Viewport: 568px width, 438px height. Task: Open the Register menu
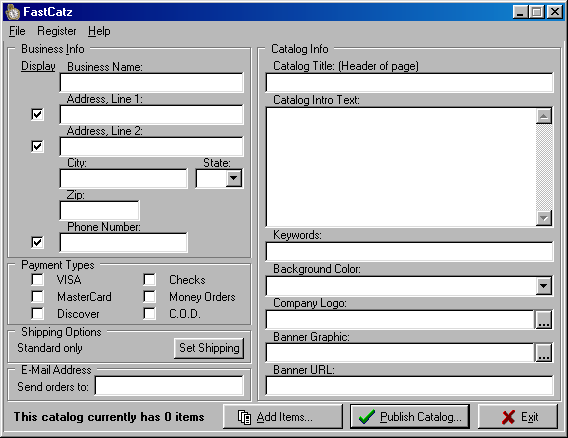click(57, 31)
